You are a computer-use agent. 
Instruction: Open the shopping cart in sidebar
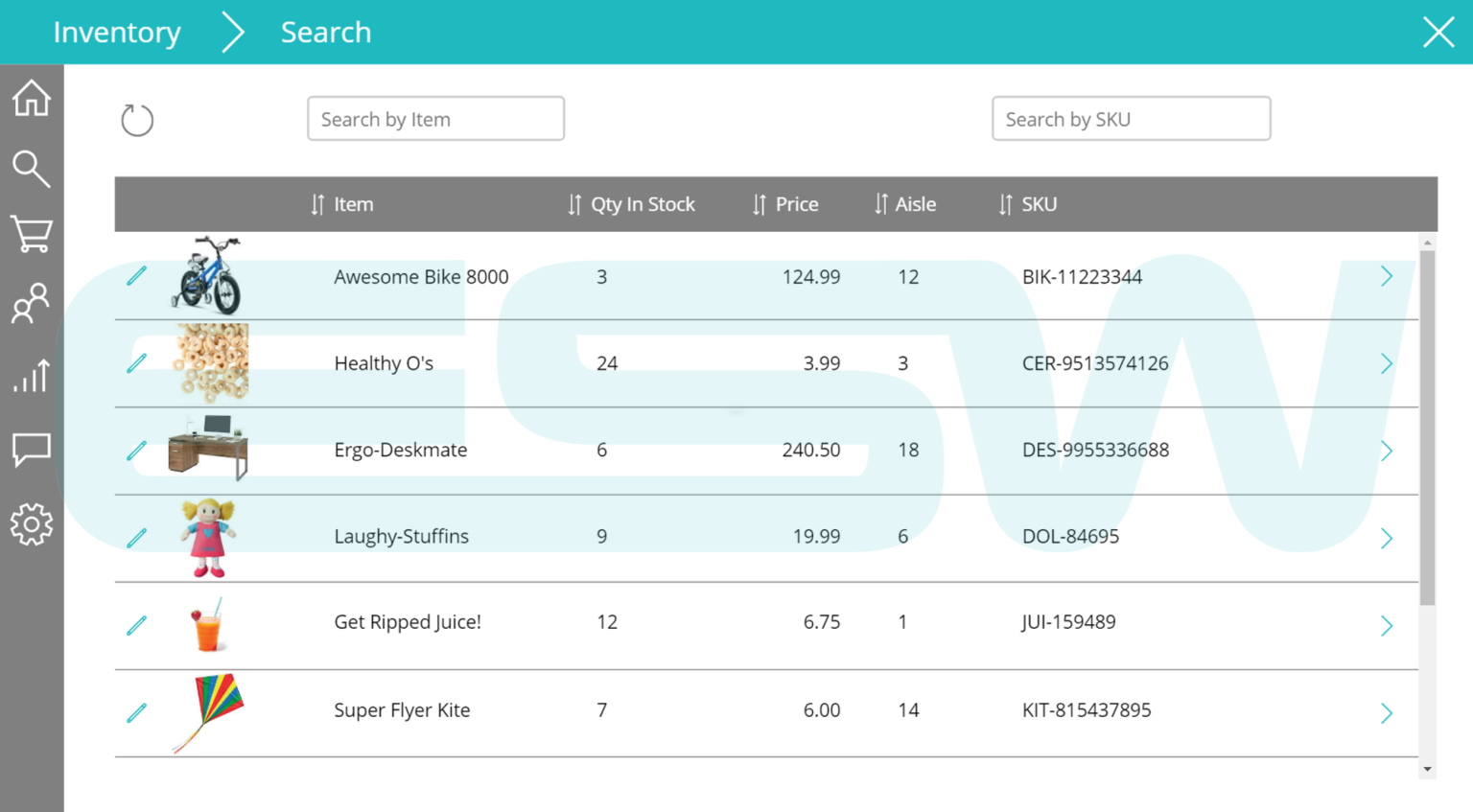tap(32, 234)
